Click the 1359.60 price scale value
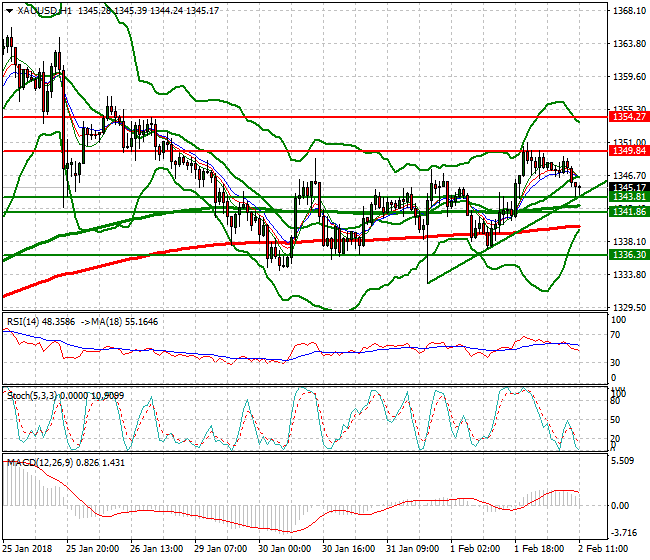Image resolution: width=650 pixels, height=560 pixels. (629, 77)
